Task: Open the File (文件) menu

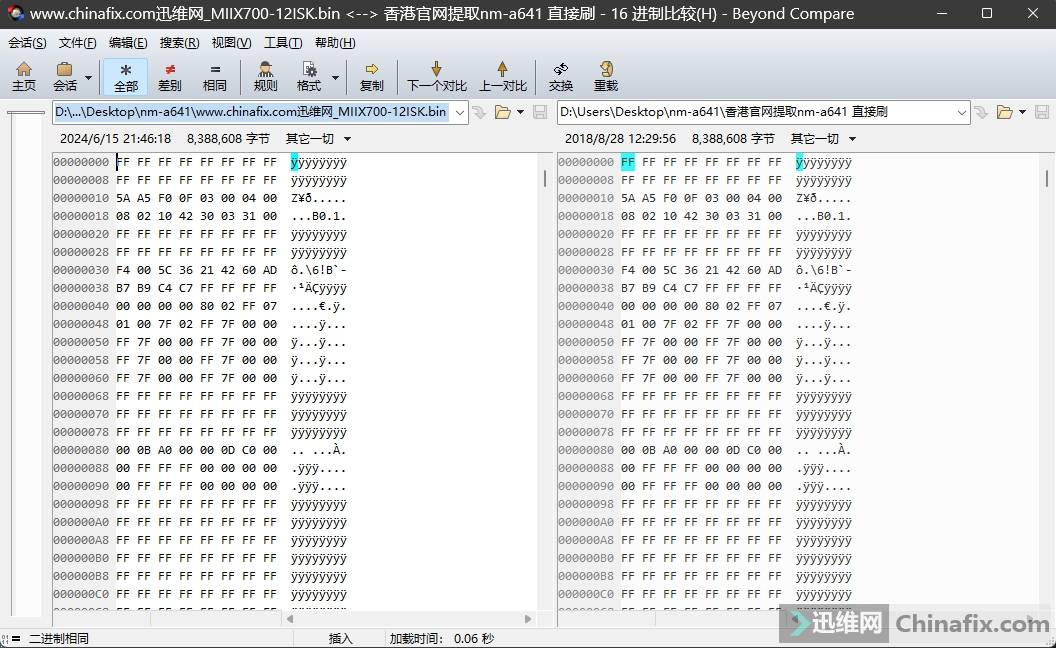Action: (x=77, y=42)
